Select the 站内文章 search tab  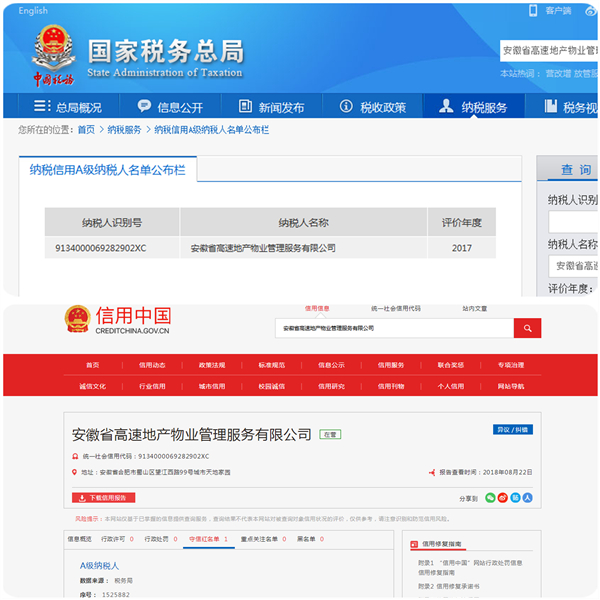[x=474, y=308]
